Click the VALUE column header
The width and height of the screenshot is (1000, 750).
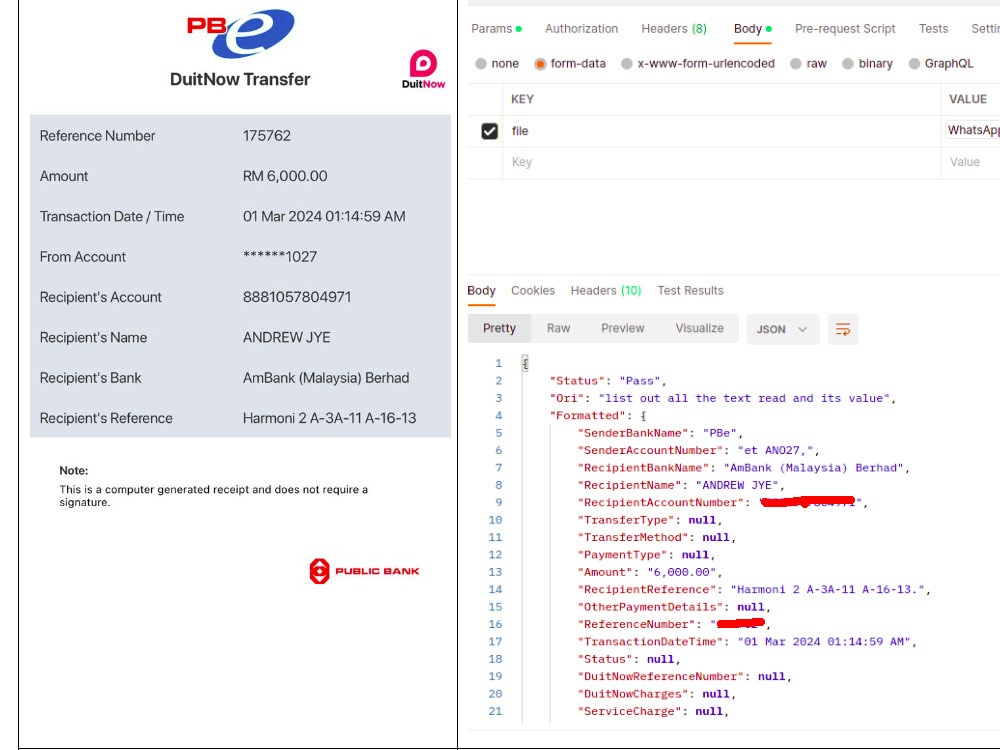(967, 99)
